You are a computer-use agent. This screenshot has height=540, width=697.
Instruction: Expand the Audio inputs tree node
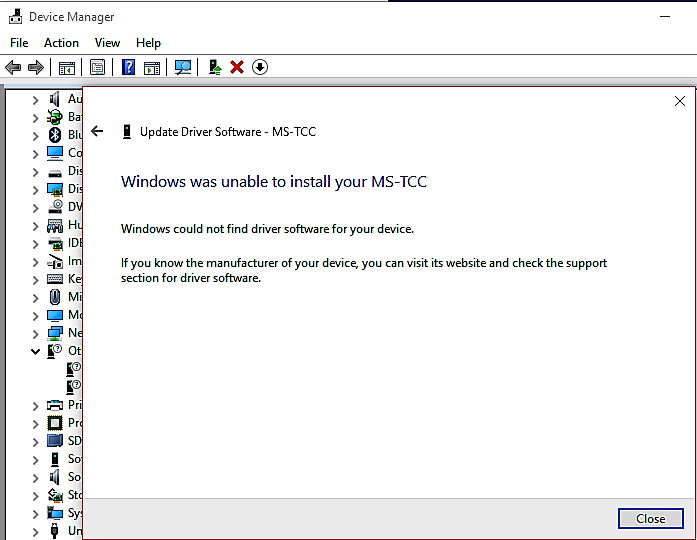35,100
